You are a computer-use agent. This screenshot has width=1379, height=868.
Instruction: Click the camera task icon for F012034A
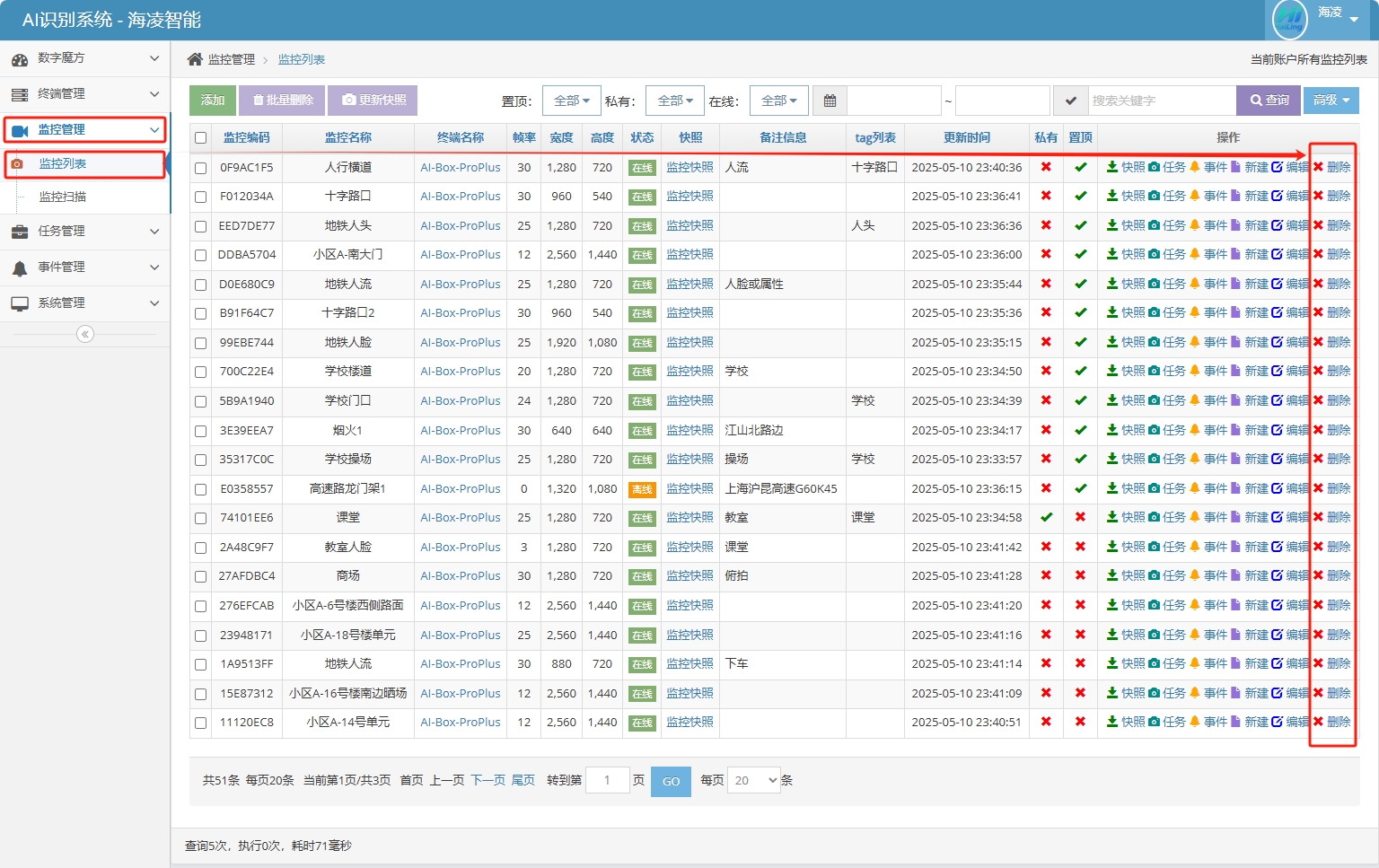1155,196
